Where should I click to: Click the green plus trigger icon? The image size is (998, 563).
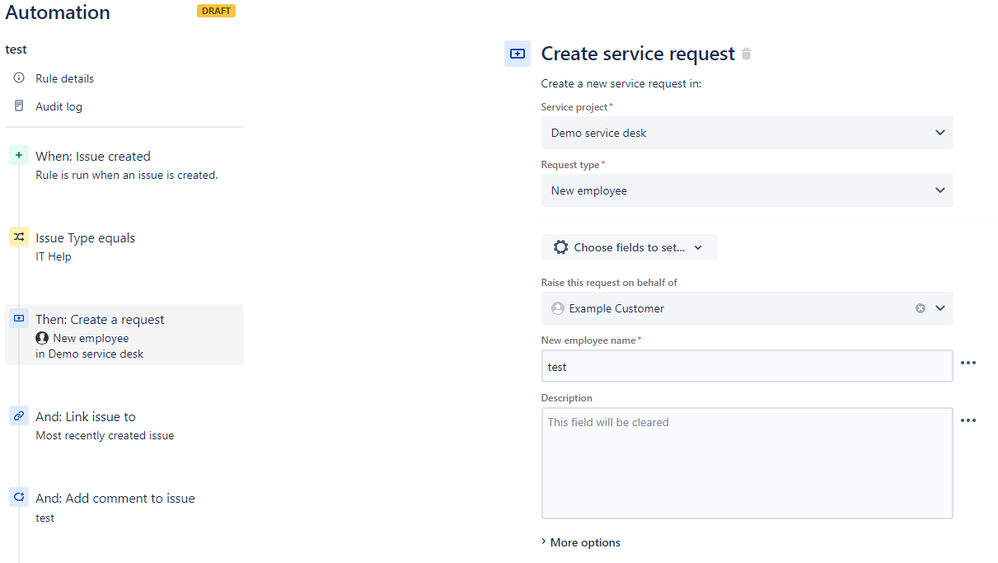[x=19, y=155]
